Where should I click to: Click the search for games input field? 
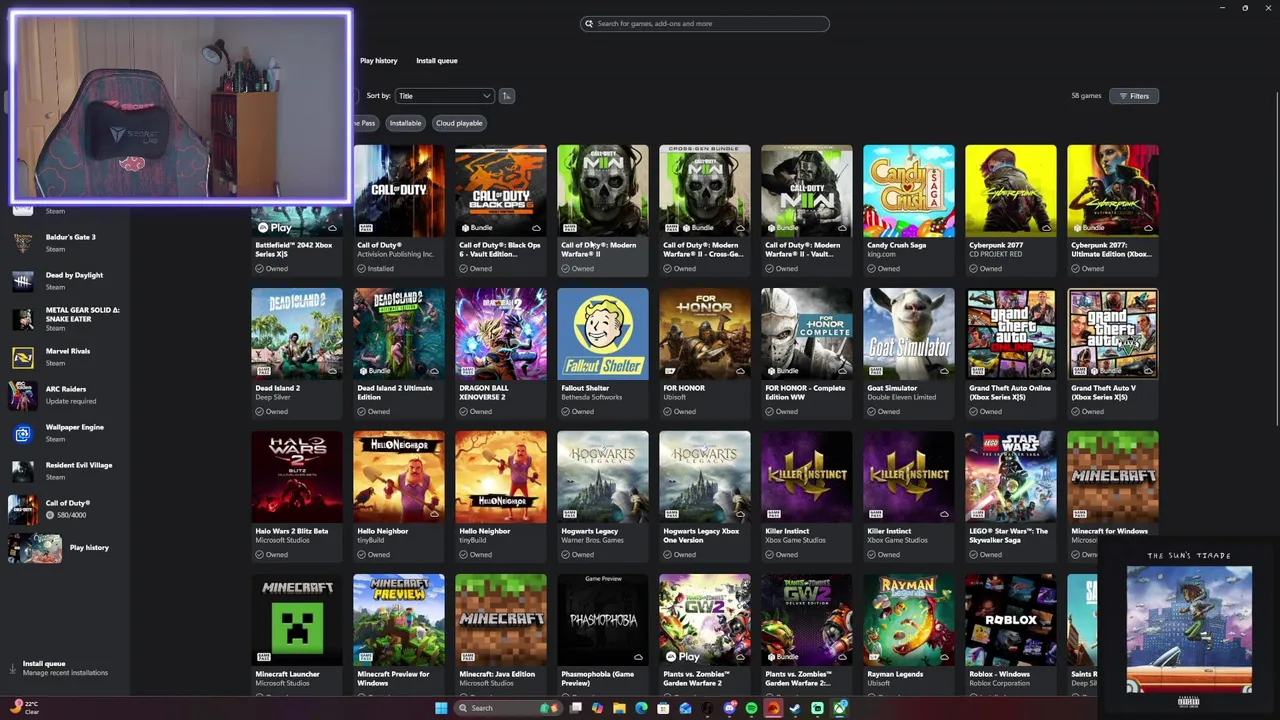tap(705, 24)
